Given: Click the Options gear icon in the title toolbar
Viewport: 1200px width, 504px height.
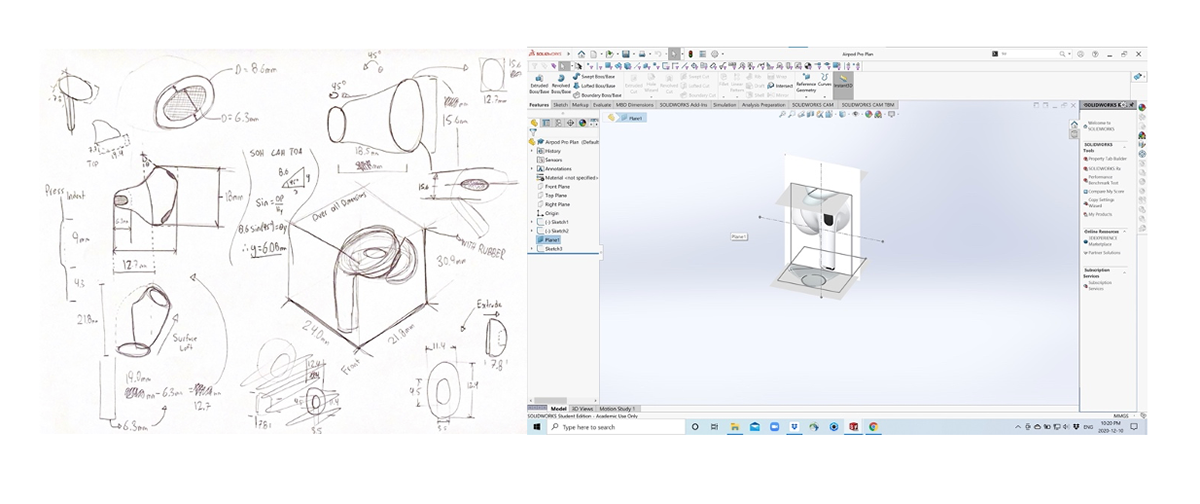Looking at the screenshot, I should (714, 54).
